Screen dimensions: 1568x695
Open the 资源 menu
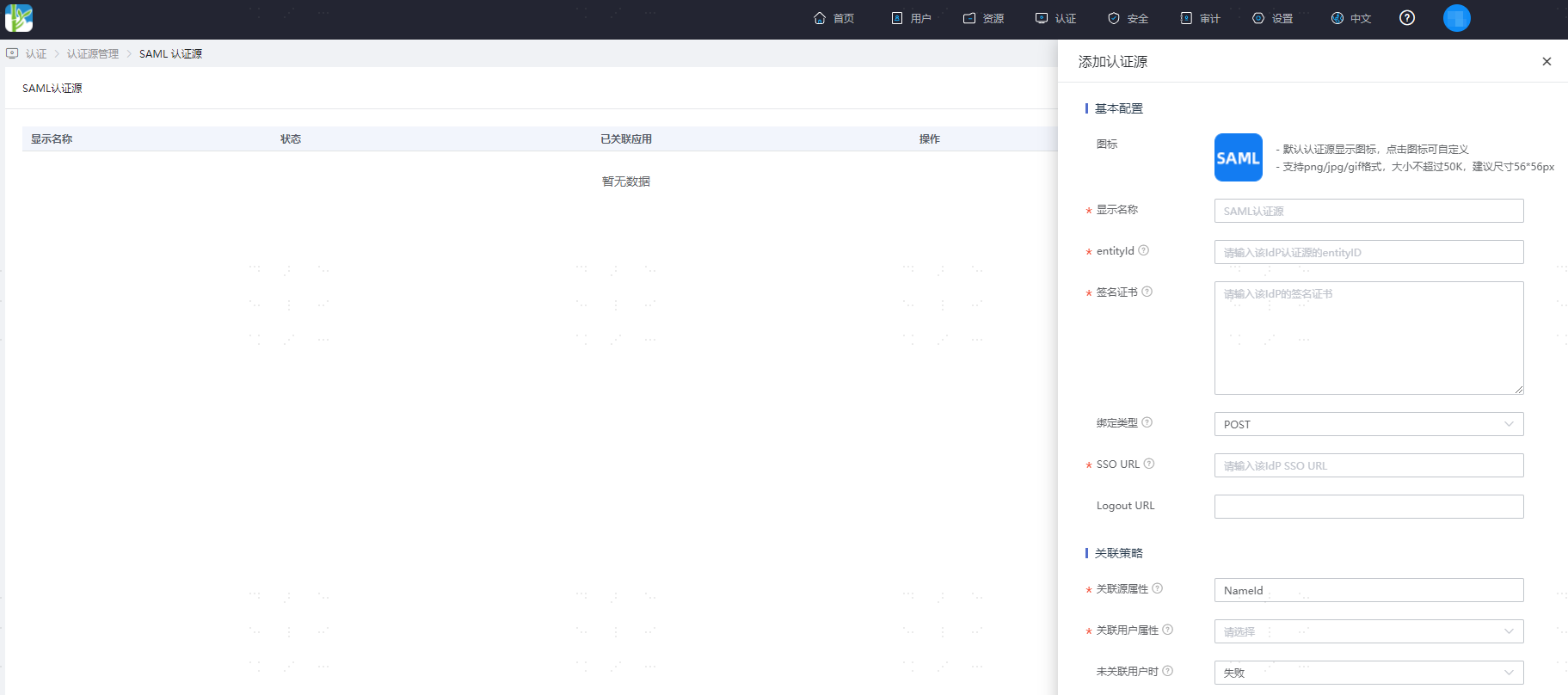983,18
